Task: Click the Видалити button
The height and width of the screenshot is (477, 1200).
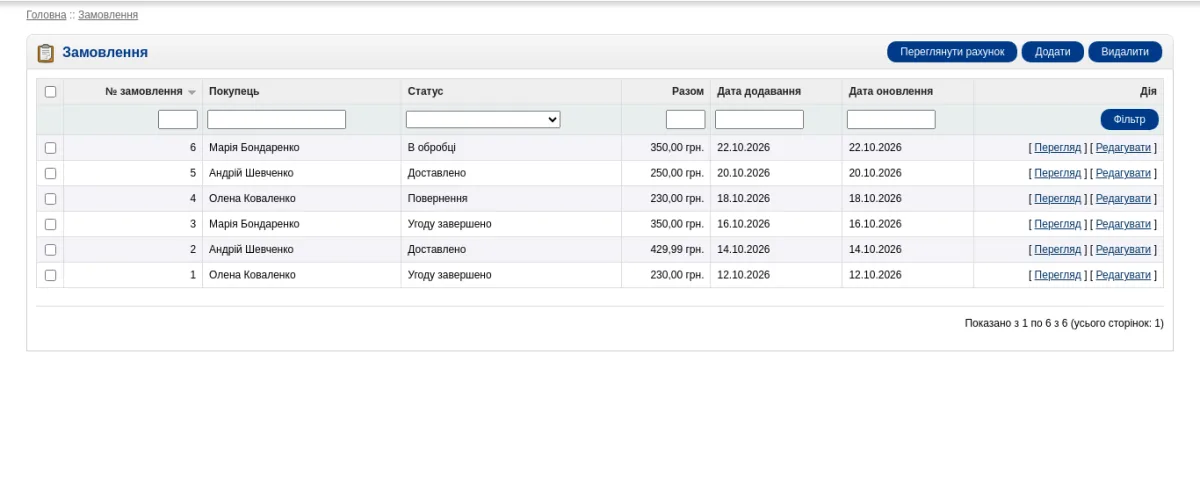Action: tap(1125, 52)
